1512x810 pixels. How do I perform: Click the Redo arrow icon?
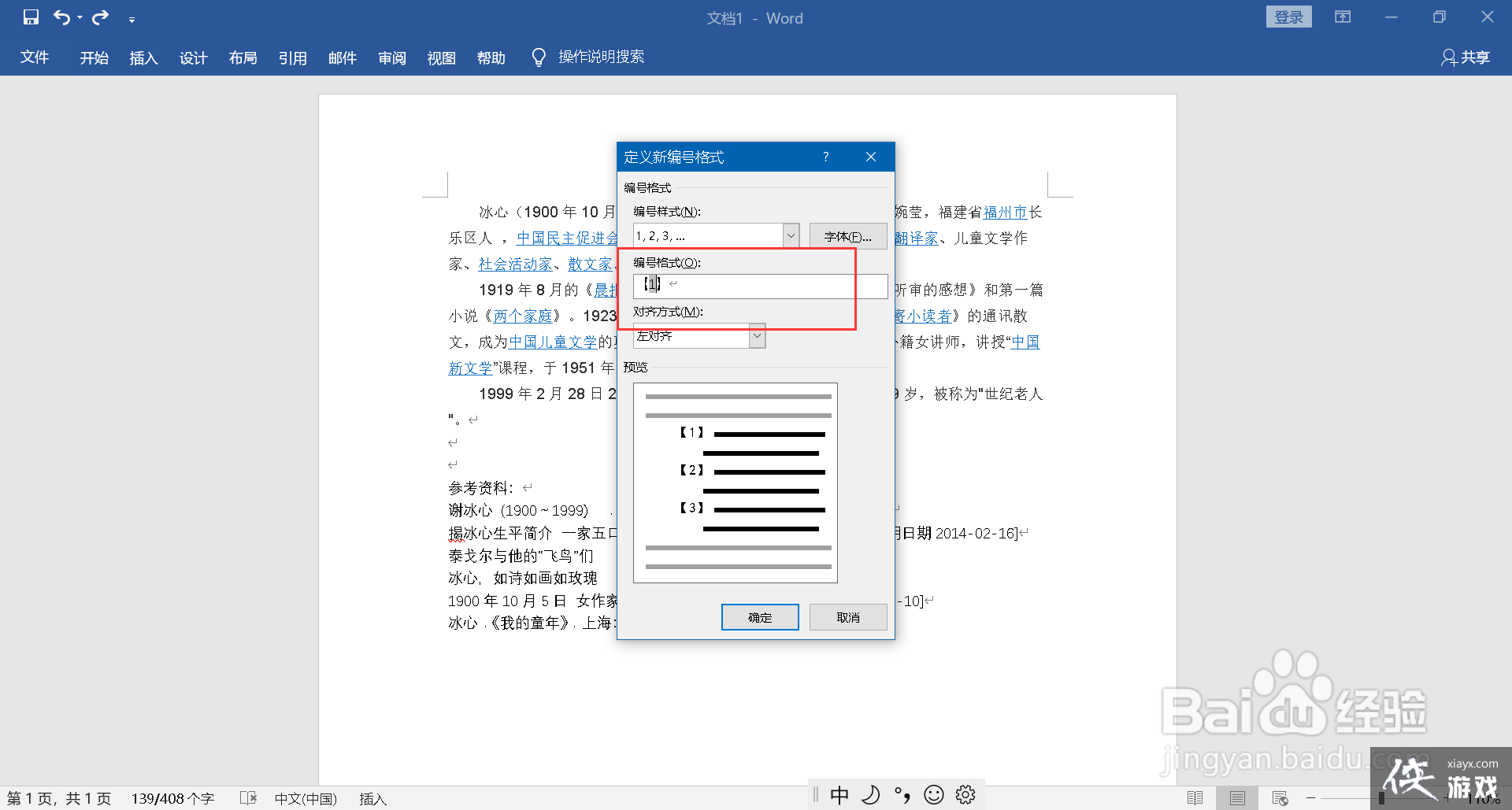(100, 17)
